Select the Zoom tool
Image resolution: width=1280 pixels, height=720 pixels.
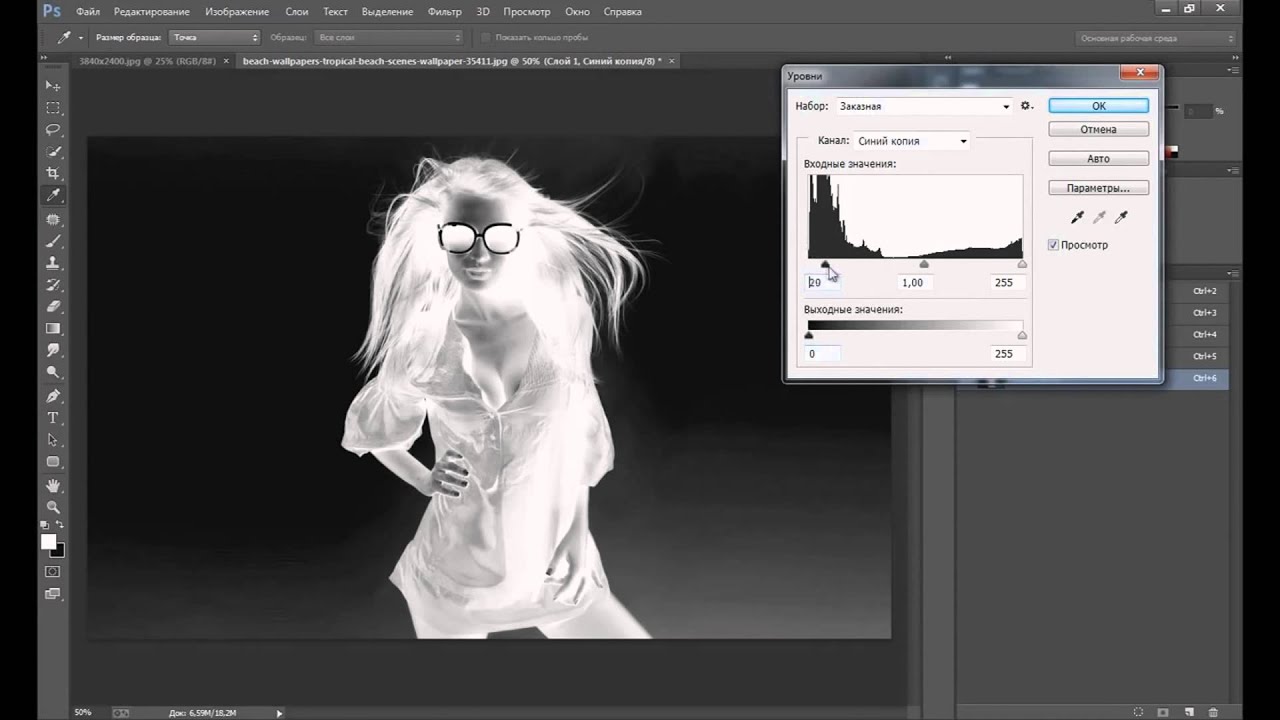point(53,507)
